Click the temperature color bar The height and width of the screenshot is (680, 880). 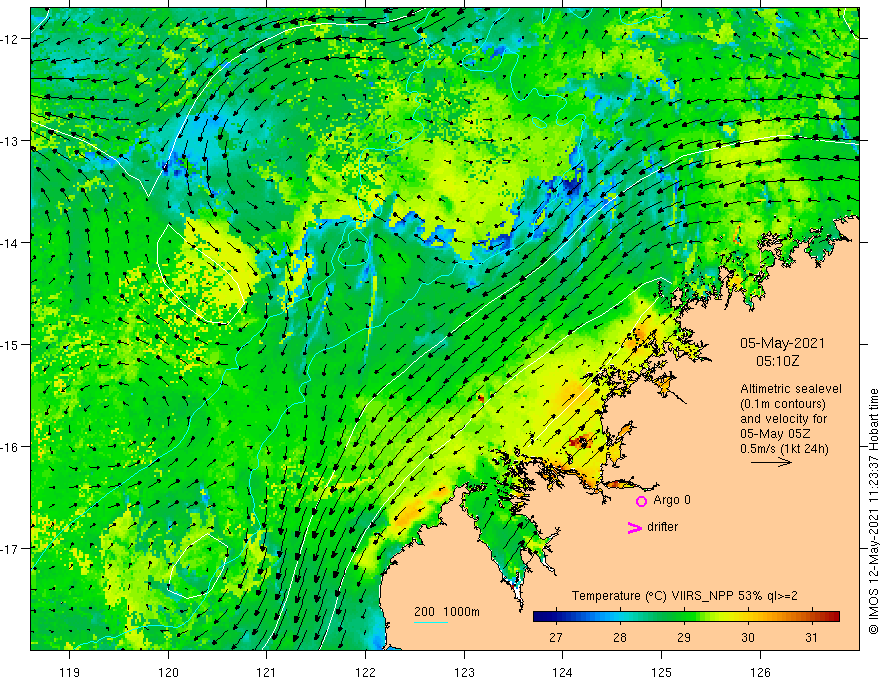click(686, 617)
